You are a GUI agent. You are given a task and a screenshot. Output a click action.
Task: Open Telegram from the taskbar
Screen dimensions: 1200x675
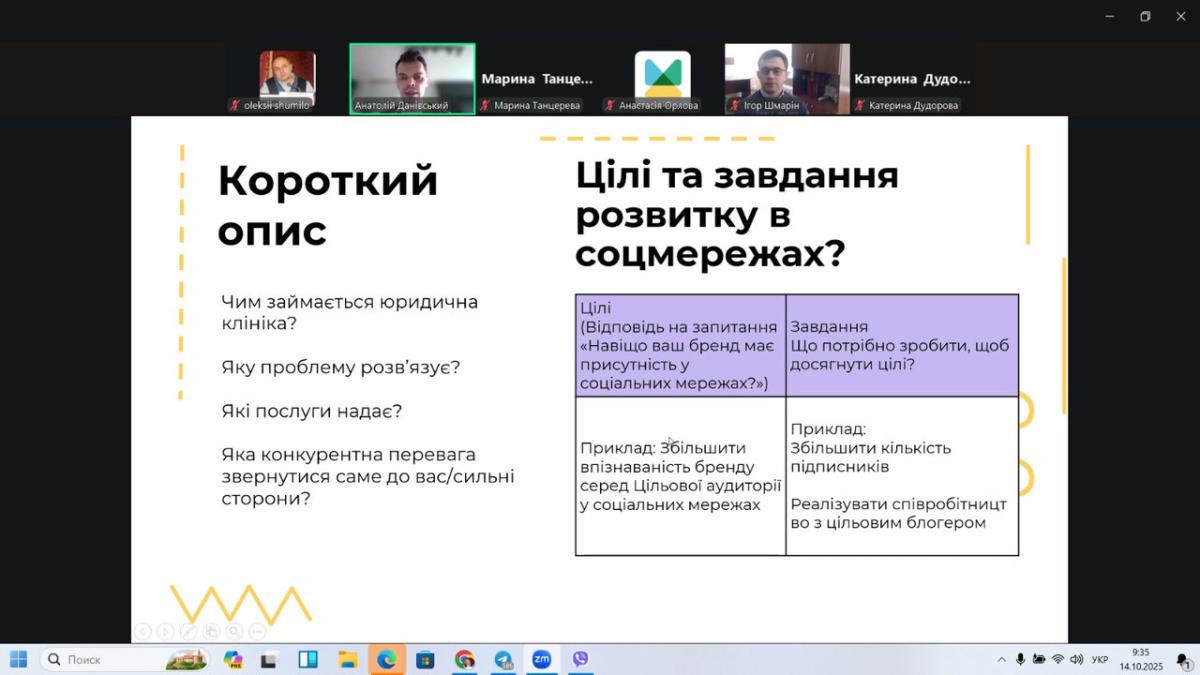point(503,659)
